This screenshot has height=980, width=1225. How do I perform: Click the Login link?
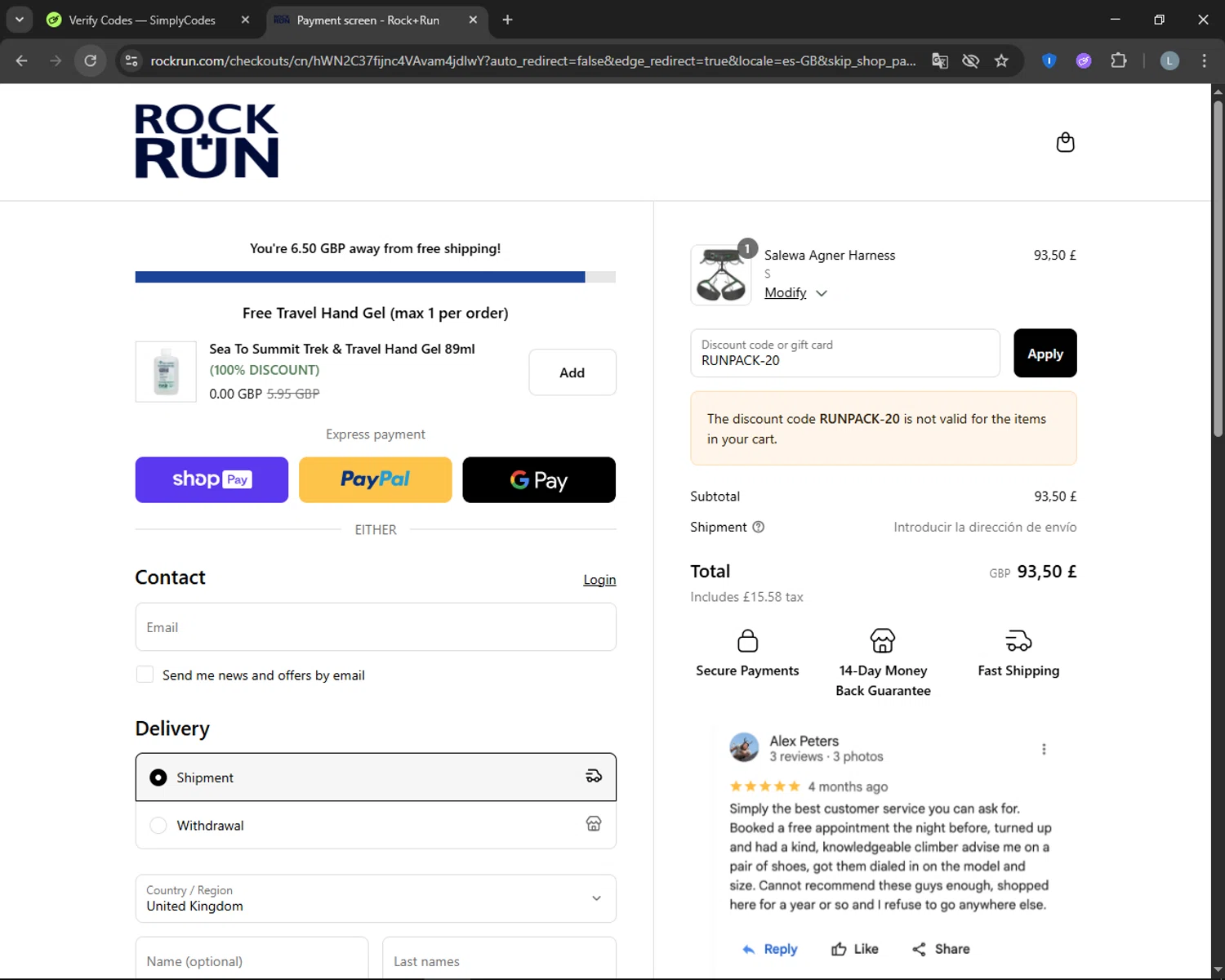tap(599, 580)
